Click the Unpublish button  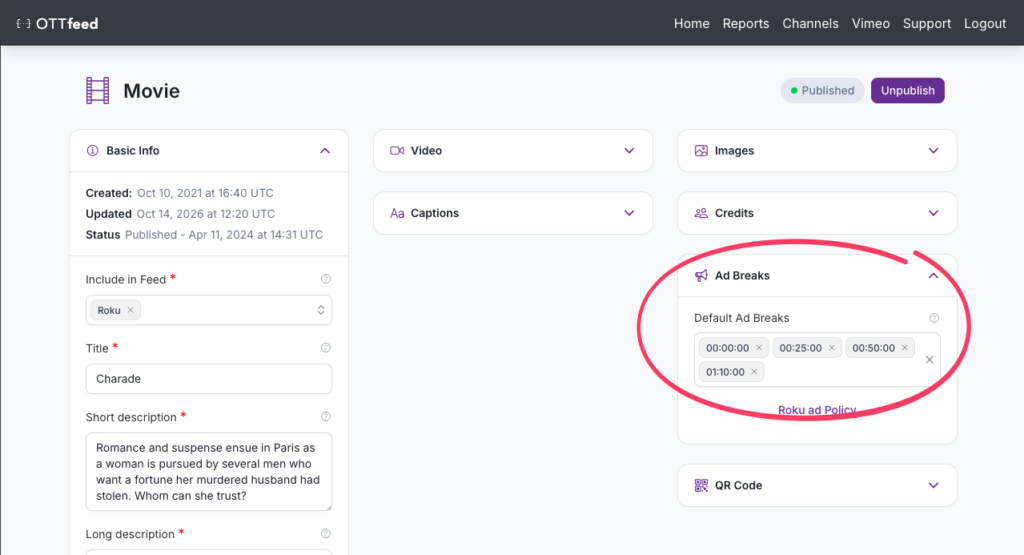click(908, 91)
